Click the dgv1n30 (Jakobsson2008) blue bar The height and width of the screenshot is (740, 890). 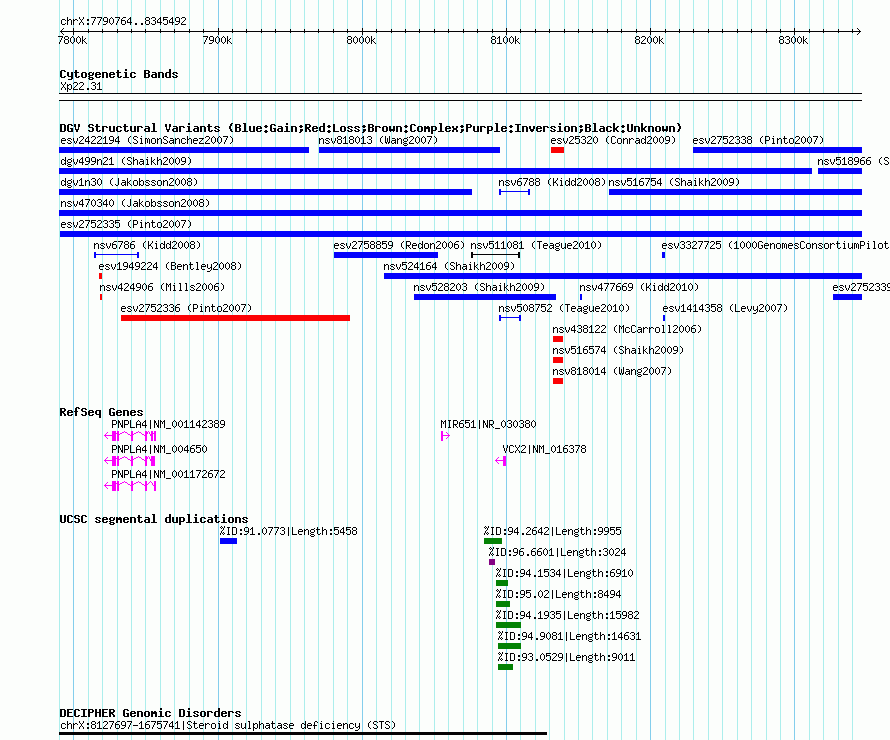coord(266,192)
